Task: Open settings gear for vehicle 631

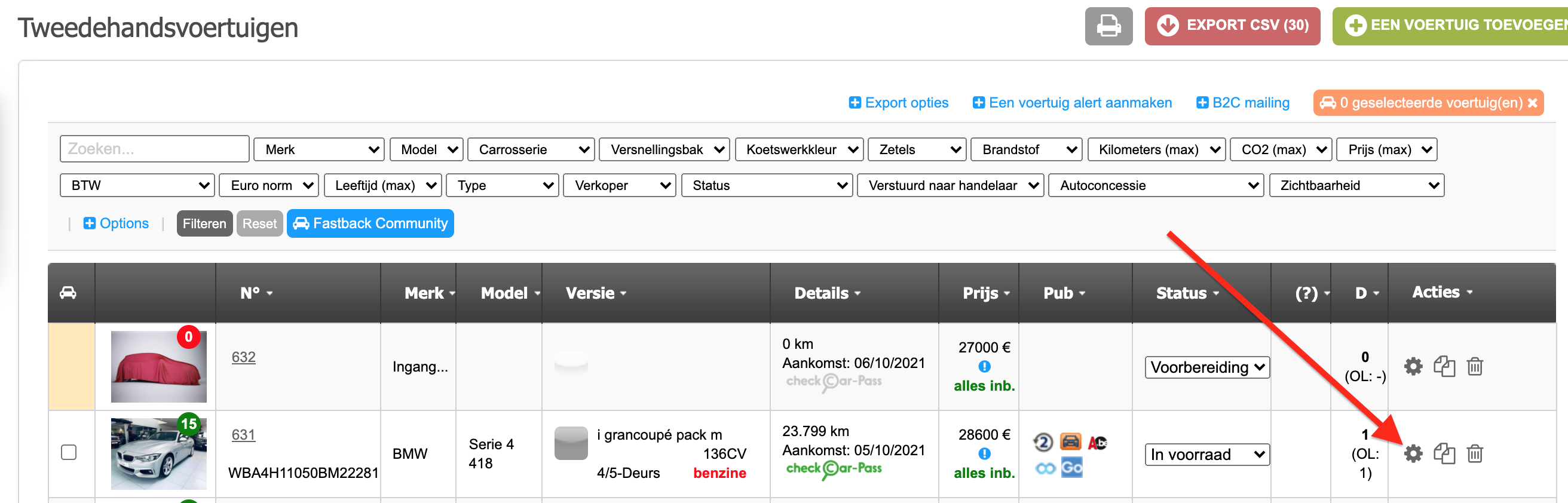Action: point(1413,453)
